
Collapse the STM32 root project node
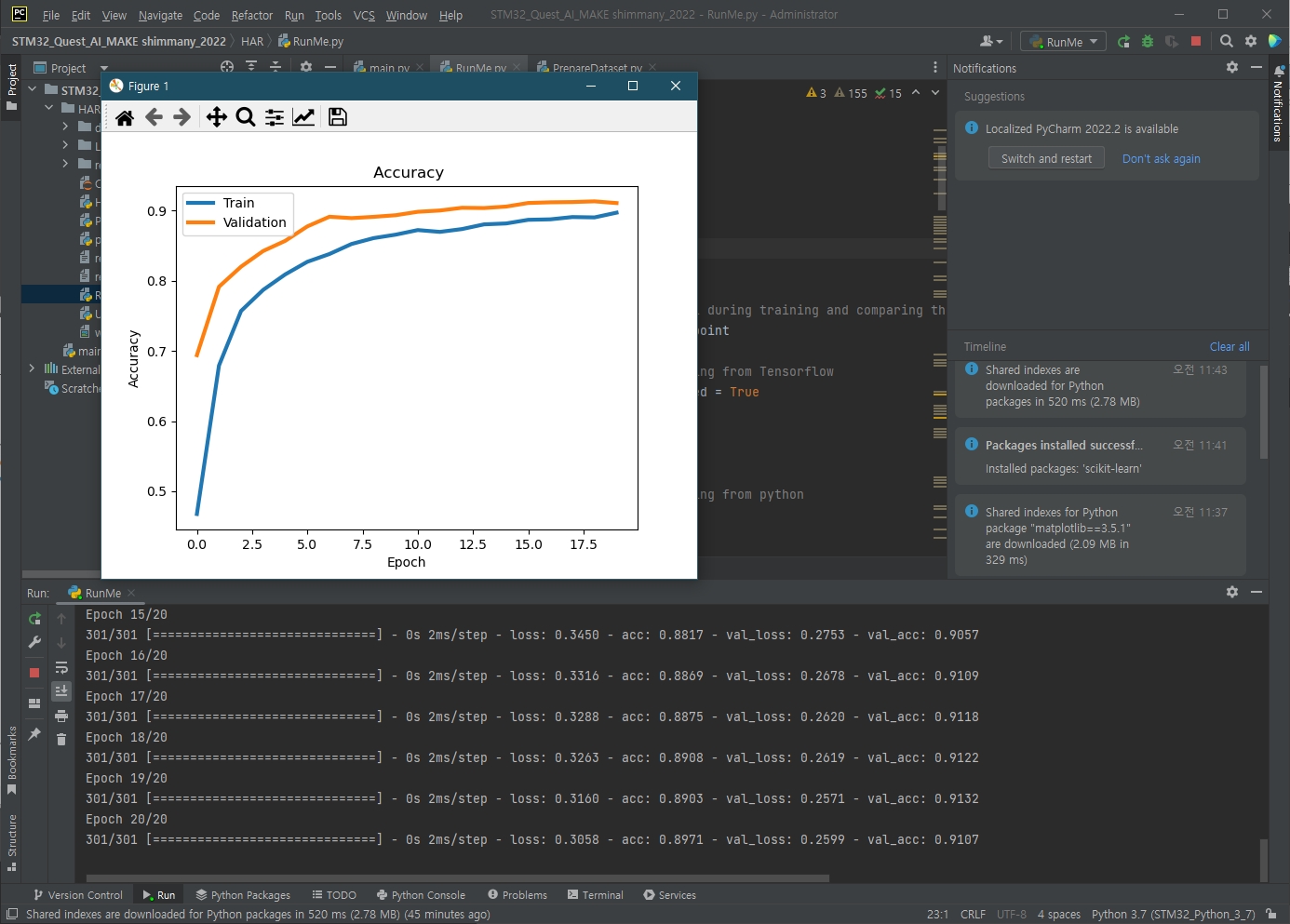(33, 89)
